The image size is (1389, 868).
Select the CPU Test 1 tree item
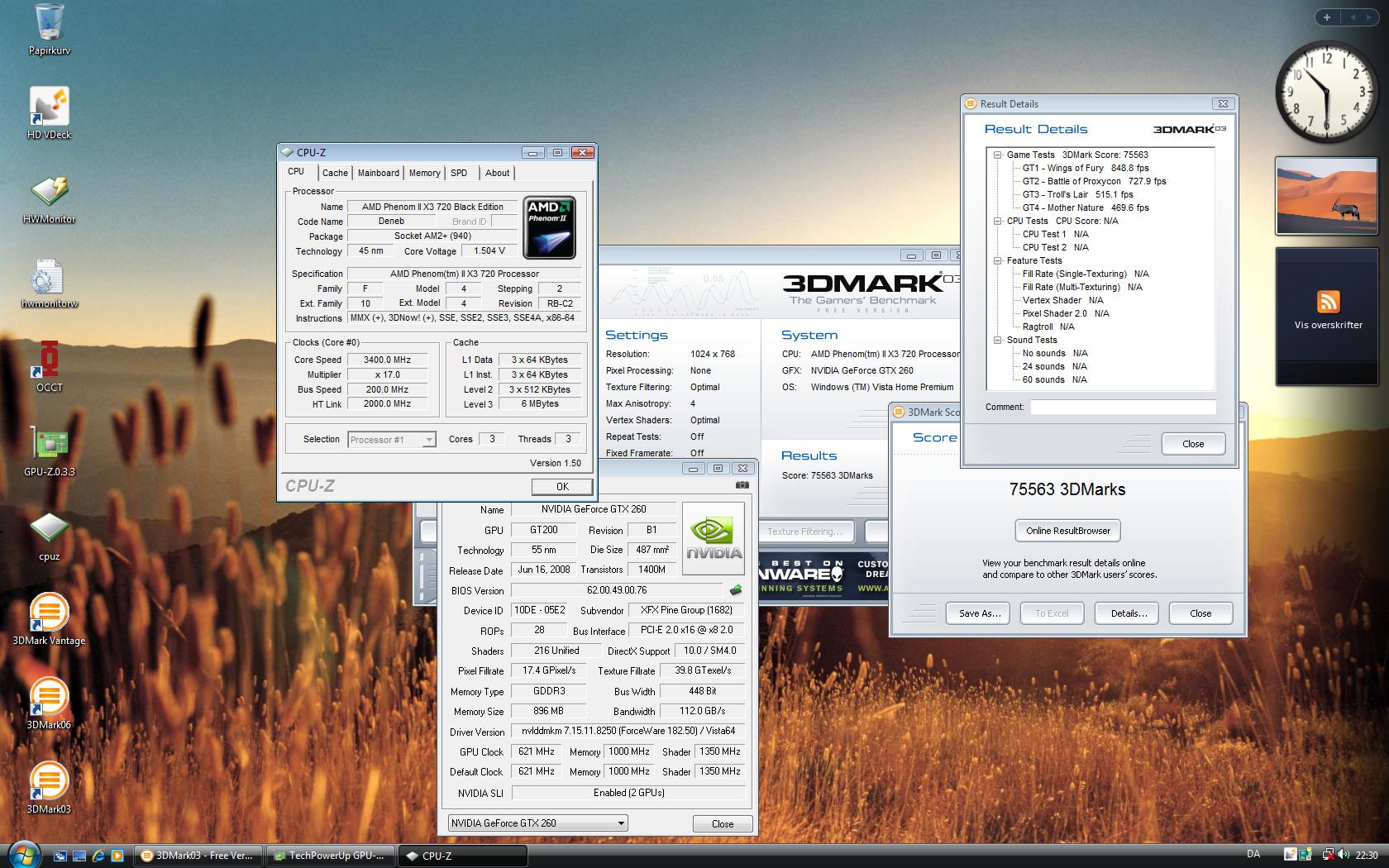point(1055,234)
